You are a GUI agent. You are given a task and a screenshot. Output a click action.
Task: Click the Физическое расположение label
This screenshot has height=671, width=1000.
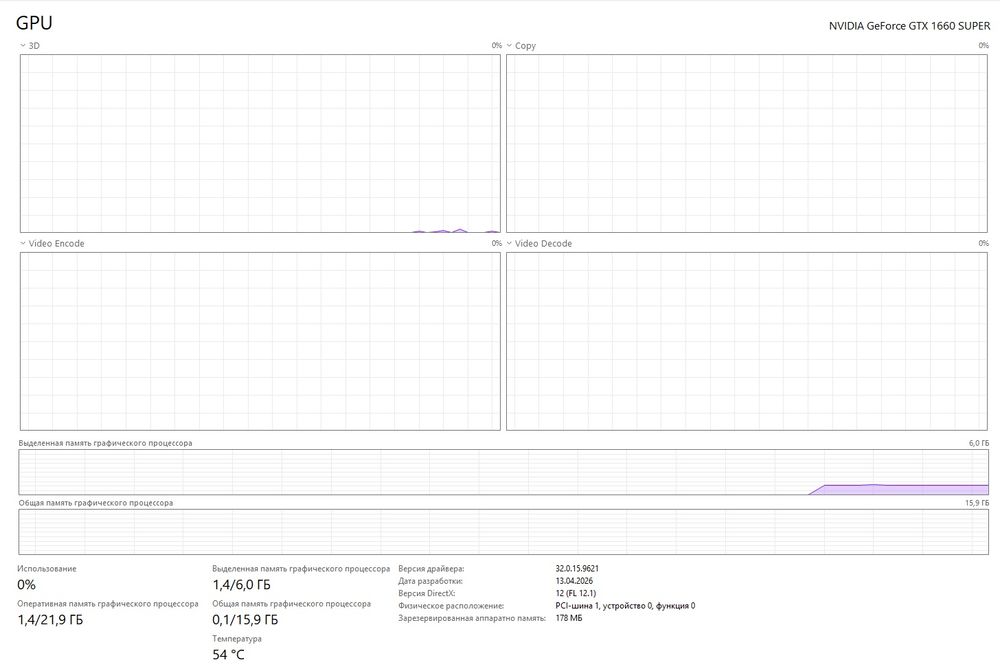pyautogui.click(x=451, y=606)
